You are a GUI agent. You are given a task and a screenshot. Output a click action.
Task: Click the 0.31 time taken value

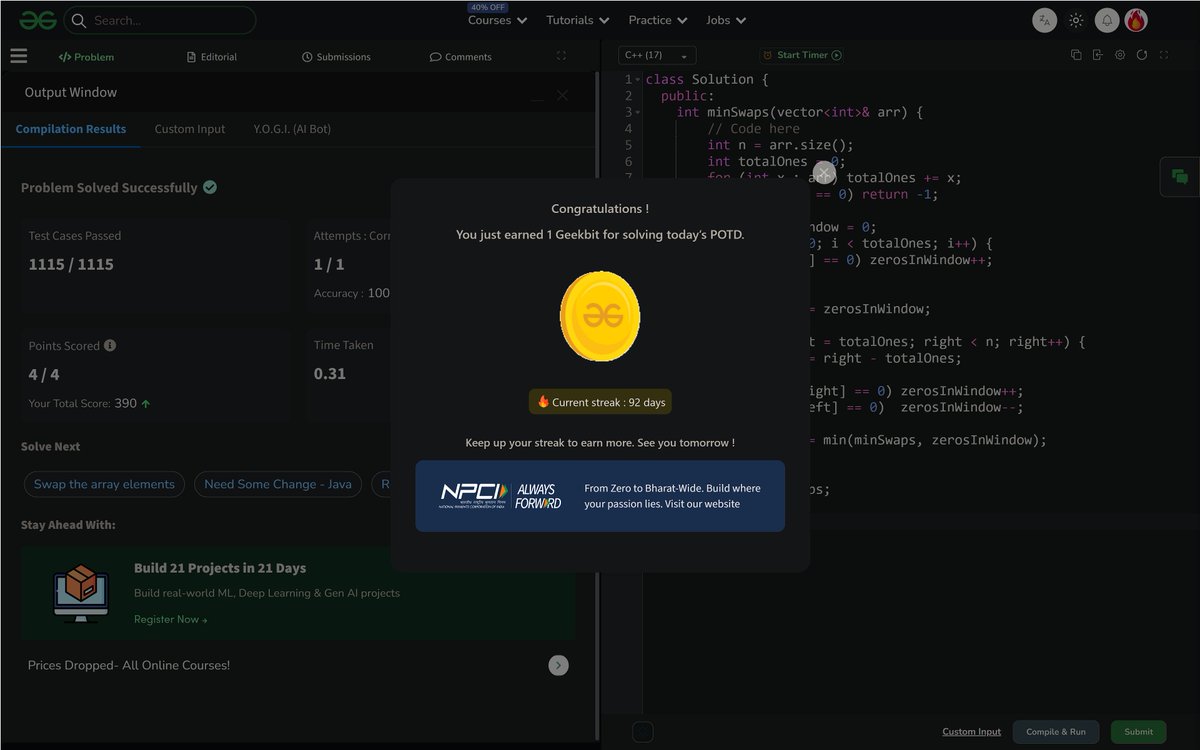point(330,374)
